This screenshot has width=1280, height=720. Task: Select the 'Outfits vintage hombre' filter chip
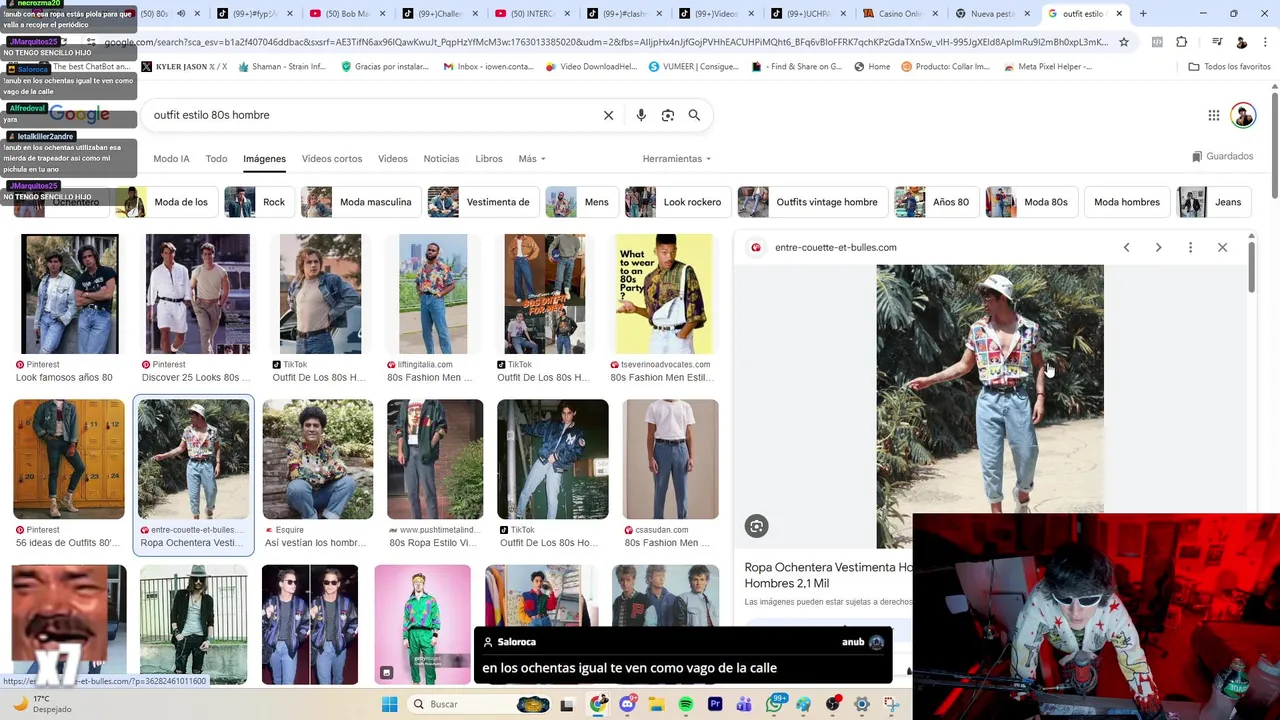pos(812,202)
